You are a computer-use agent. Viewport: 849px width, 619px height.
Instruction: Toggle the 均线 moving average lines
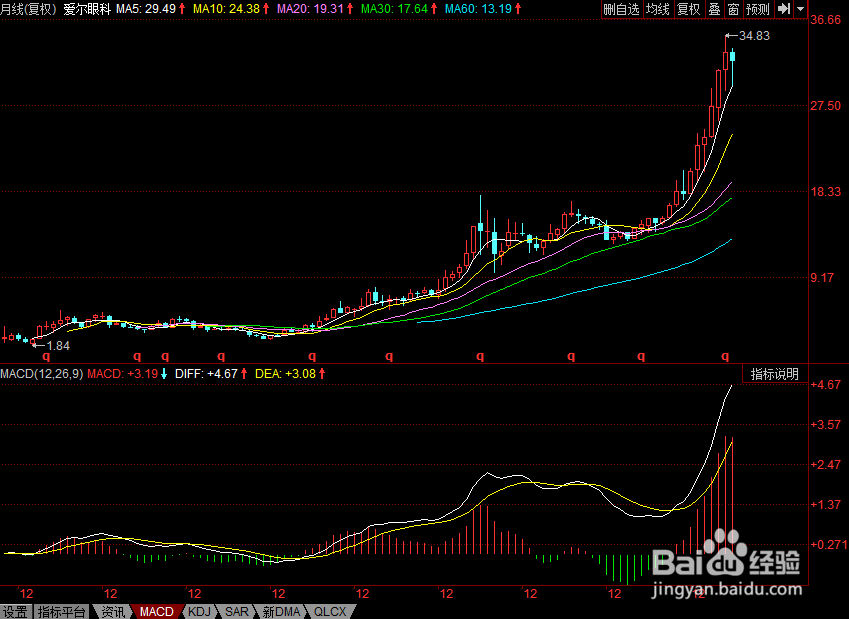tap(658, 9)
